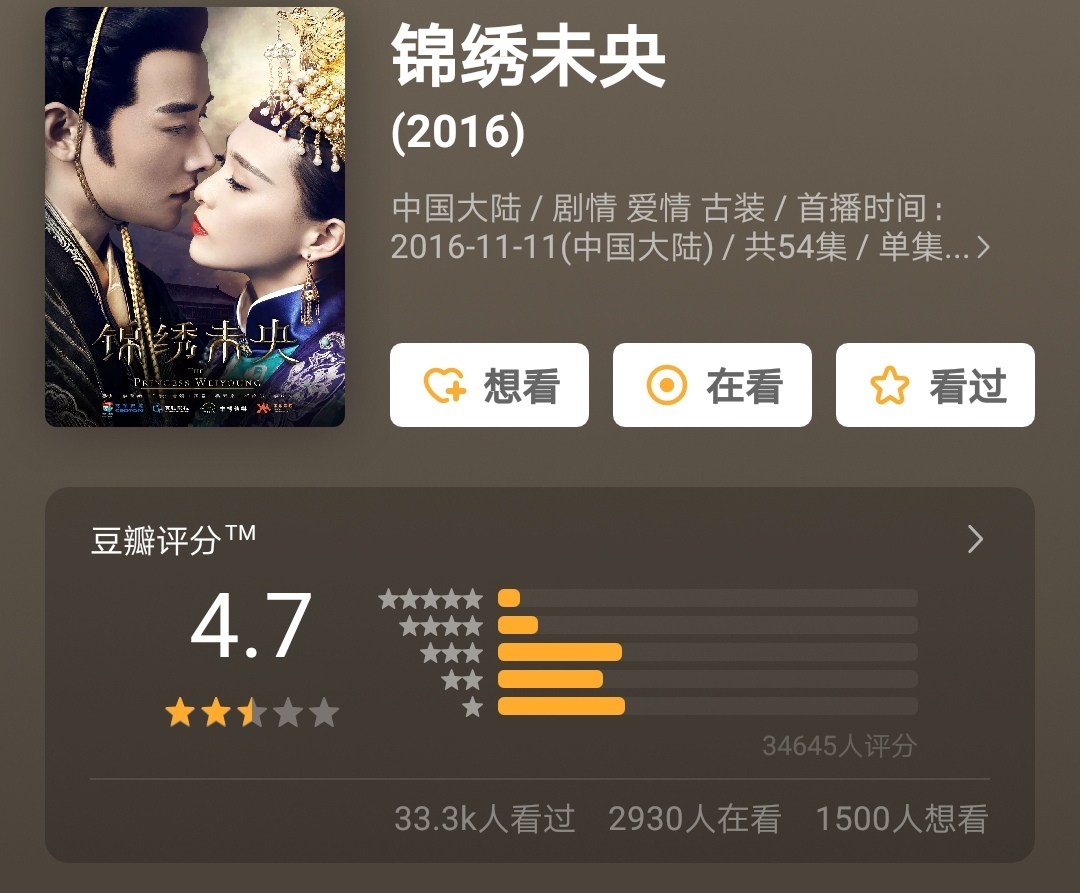Image resolution: width=1080 pixels, height=893 pixels.
Task: Open the 豆瓣评分 details chevron arrow
Action: pyautogui.click(x=975, y=539)
